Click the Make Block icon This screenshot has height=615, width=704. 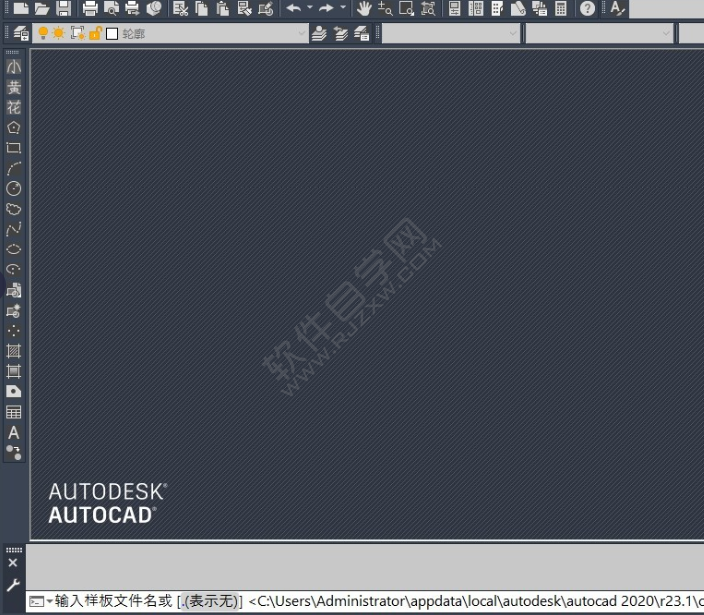[14, 311]
